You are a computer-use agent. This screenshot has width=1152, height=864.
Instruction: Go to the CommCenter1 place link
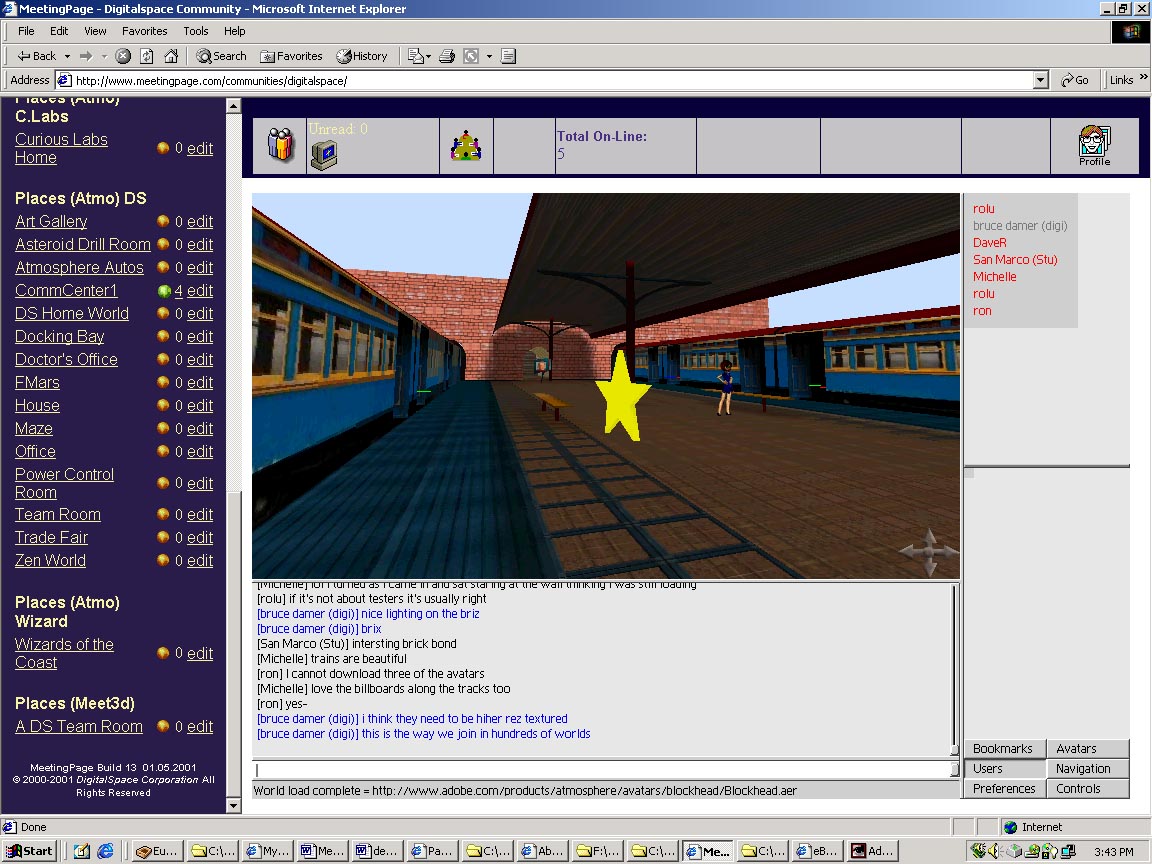pyautogui.click(x=66, y=291)
